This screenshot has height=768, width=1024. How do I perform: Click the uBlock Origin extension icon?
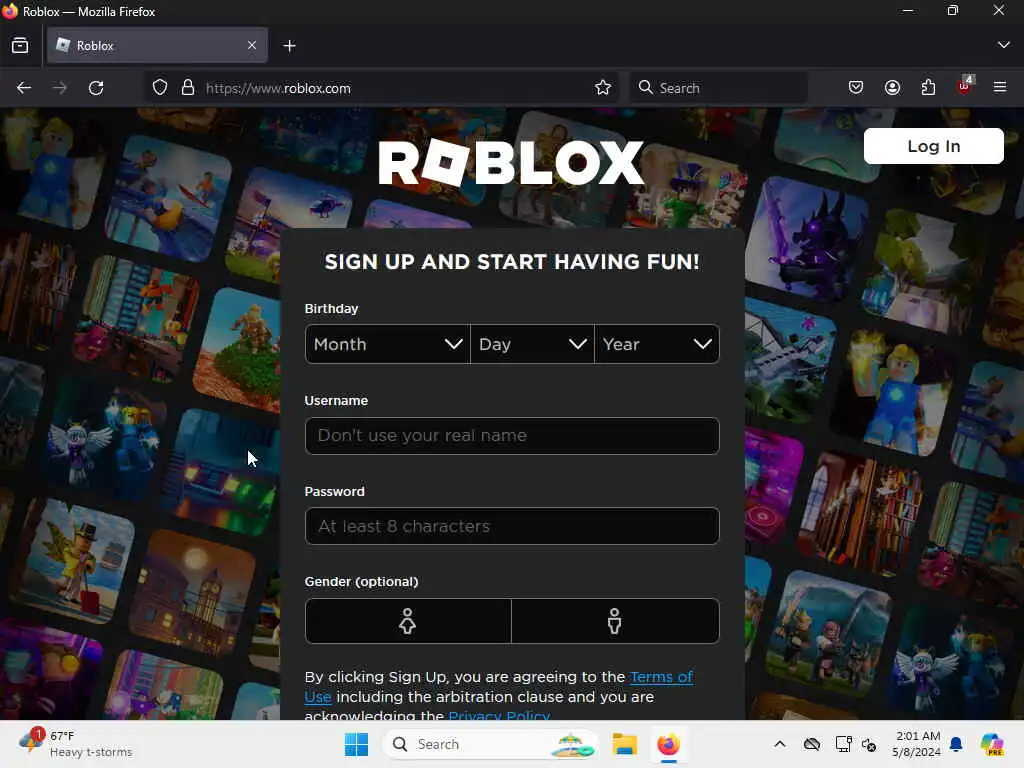point(965,86)
